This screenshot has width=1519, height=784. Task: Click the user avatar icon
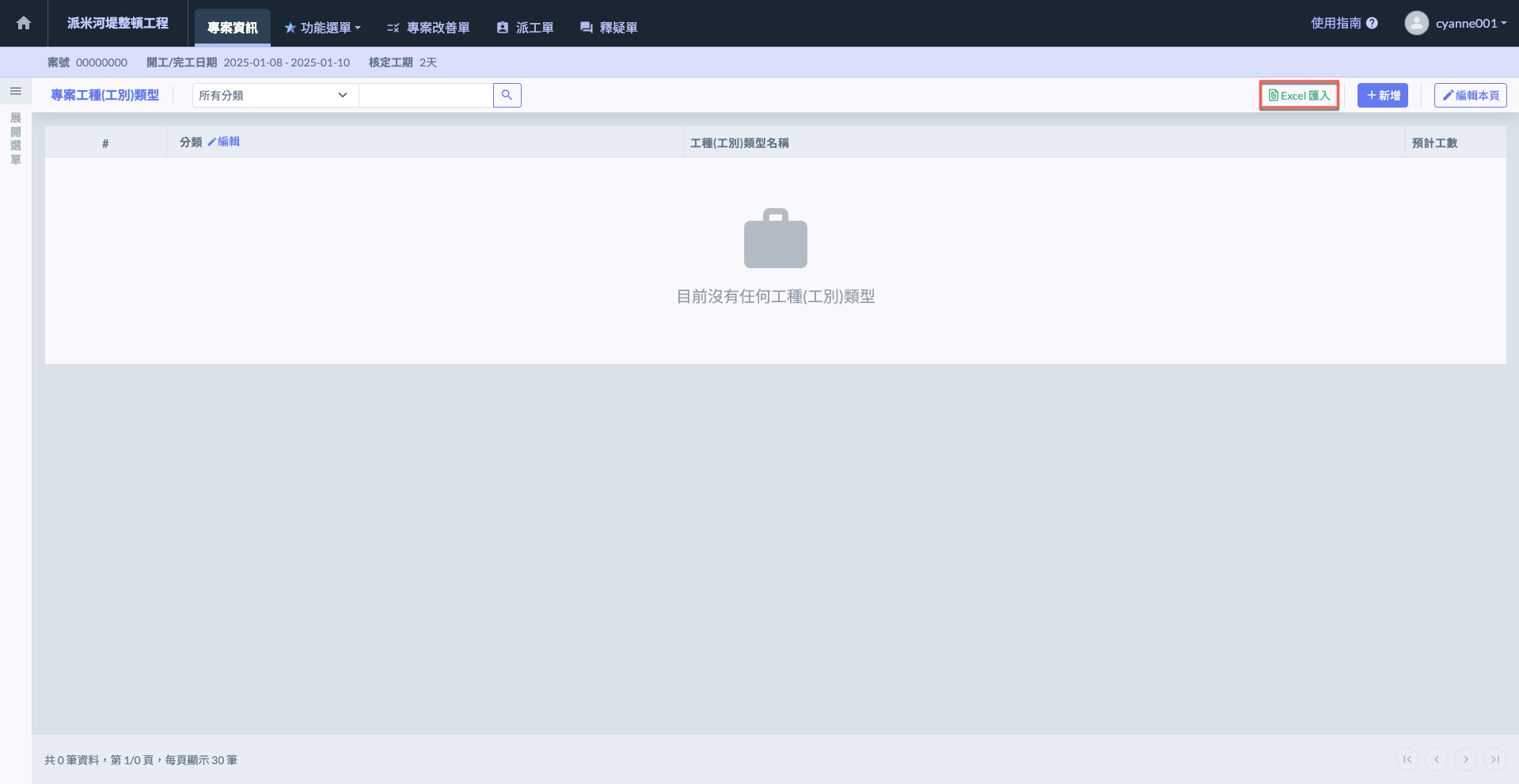pos(1415,23)
